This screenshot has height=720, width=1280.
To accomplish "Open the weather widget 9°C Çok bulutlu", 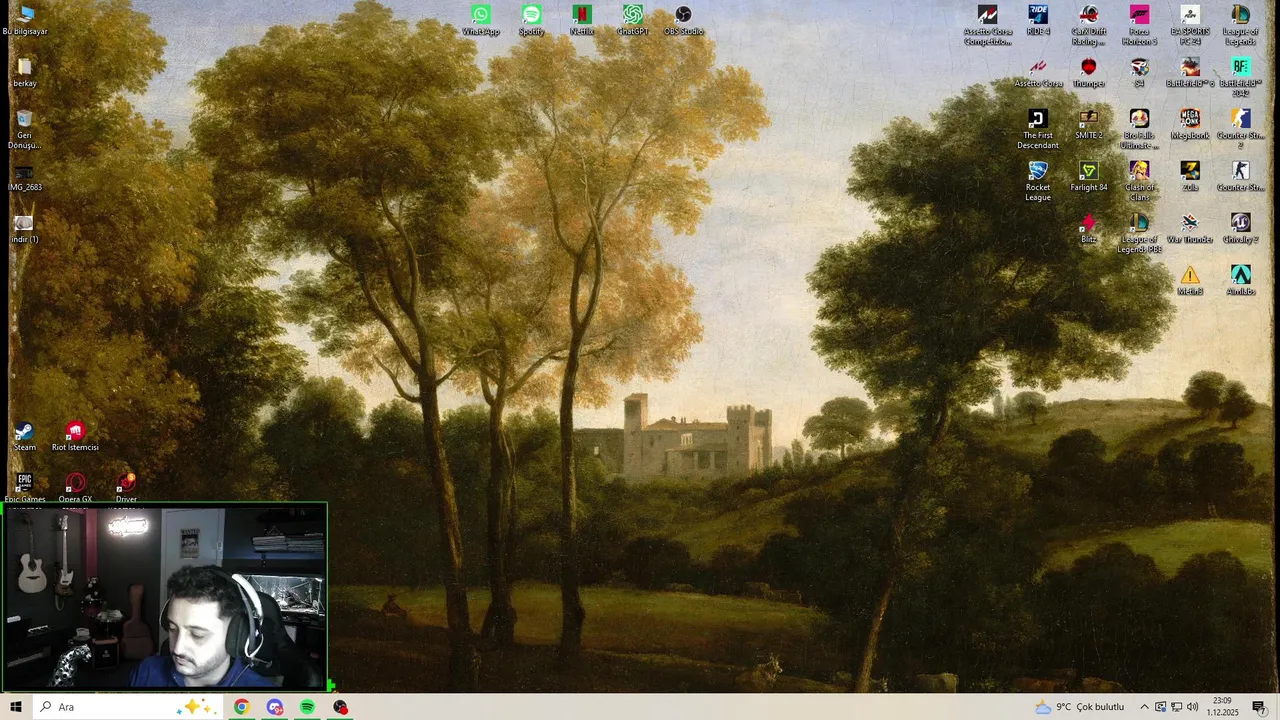I will (1080, 707).
